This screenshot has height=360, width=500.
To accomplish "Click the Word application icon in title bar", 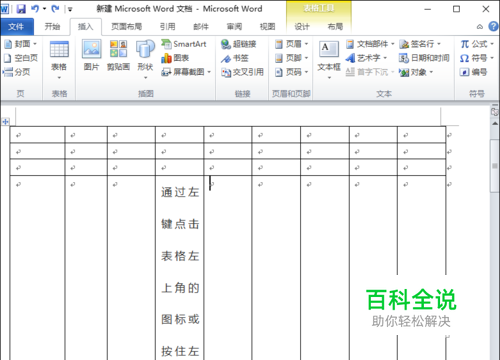I will click(5, 9).
